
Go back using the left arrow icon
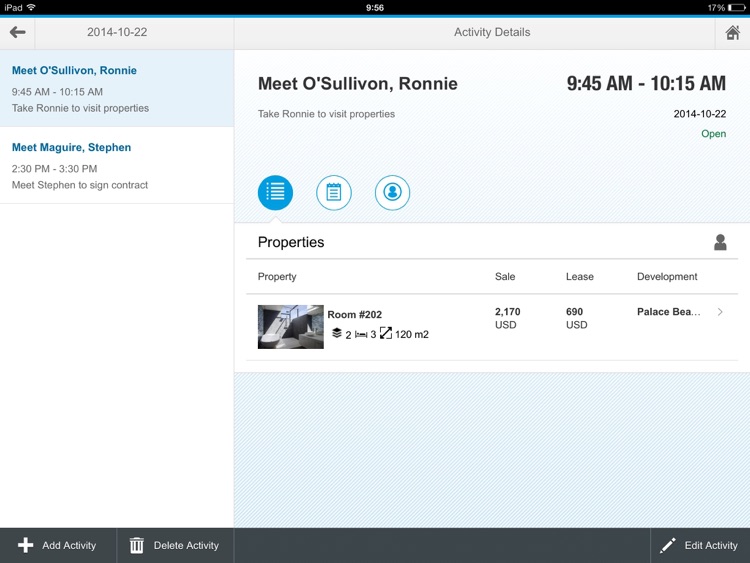17,33
